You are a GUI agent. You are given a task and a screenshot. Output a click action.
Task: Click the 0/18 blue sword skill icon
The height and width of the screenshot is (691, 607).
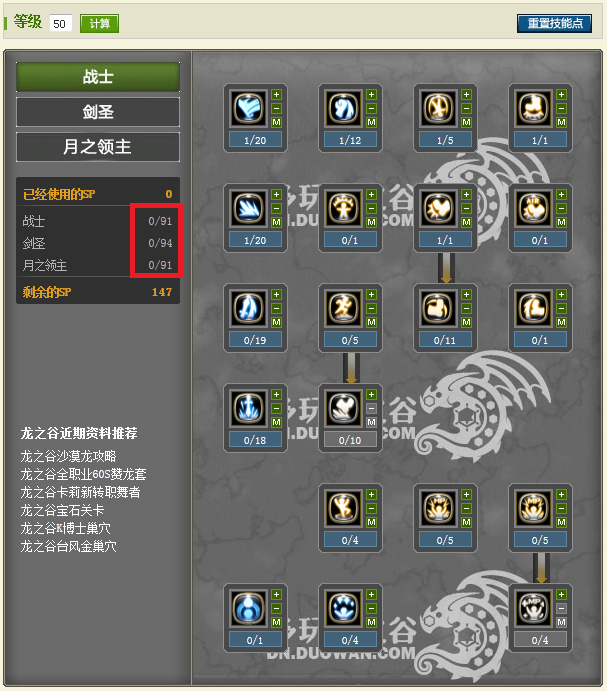[x=248, y=407]
